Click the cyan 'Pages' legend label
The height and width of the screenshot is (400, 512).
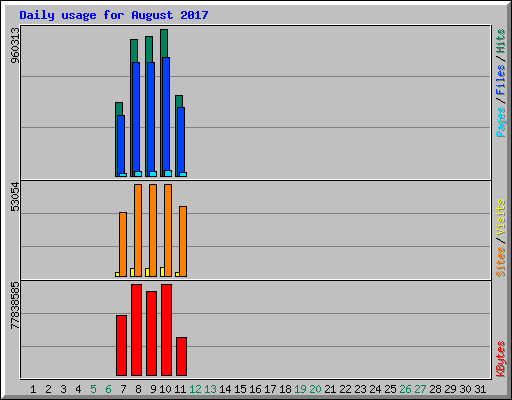pyautogui.click(x=501, y=122)
